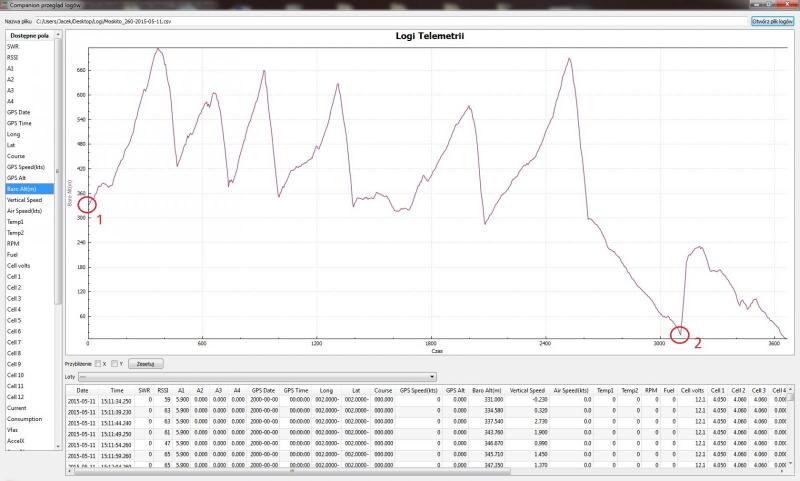
Task: Select the first table row dated 15:11:34.250
Action: click(x=400, y=401)
